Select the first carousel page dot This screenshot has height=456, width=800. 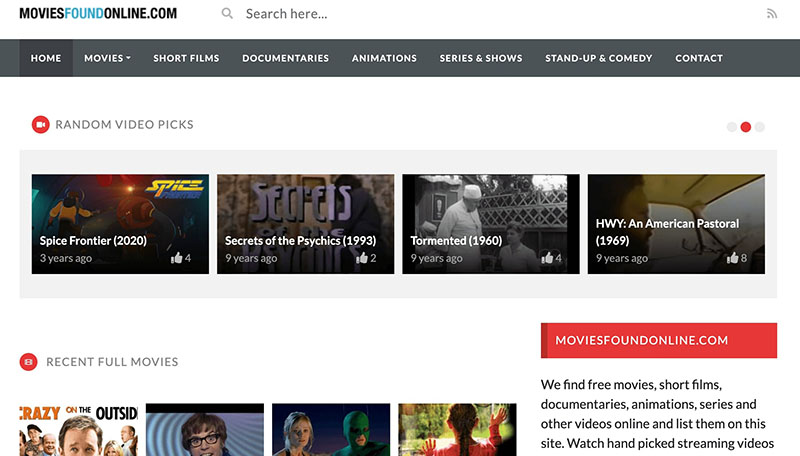tap(732, 127)
